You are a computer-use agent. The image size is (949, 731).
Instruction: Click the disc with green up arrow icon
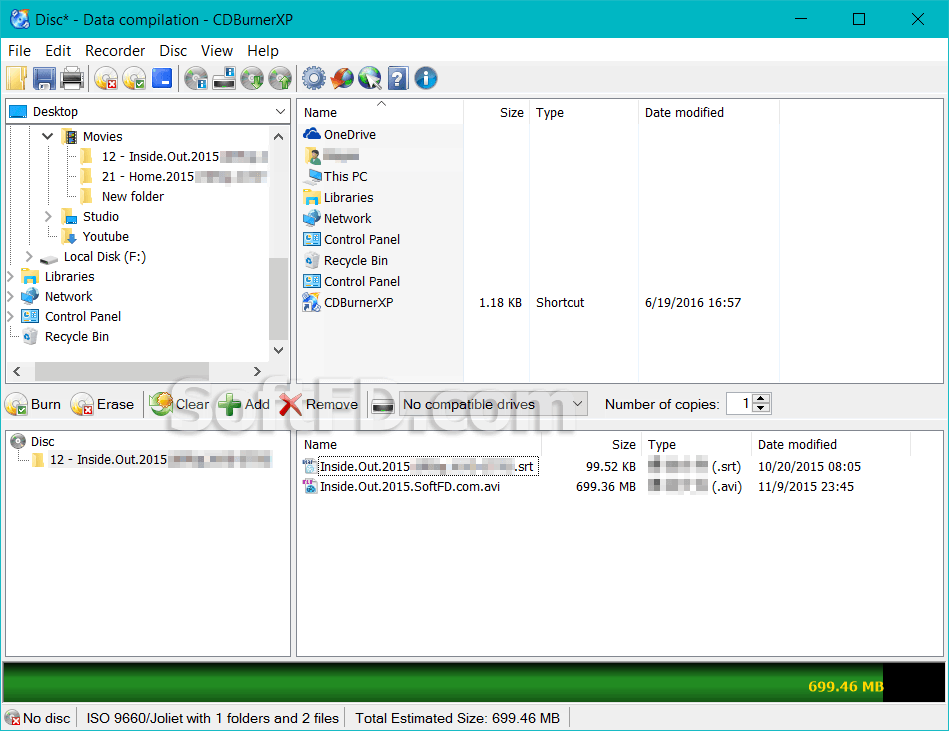(280, 78)
